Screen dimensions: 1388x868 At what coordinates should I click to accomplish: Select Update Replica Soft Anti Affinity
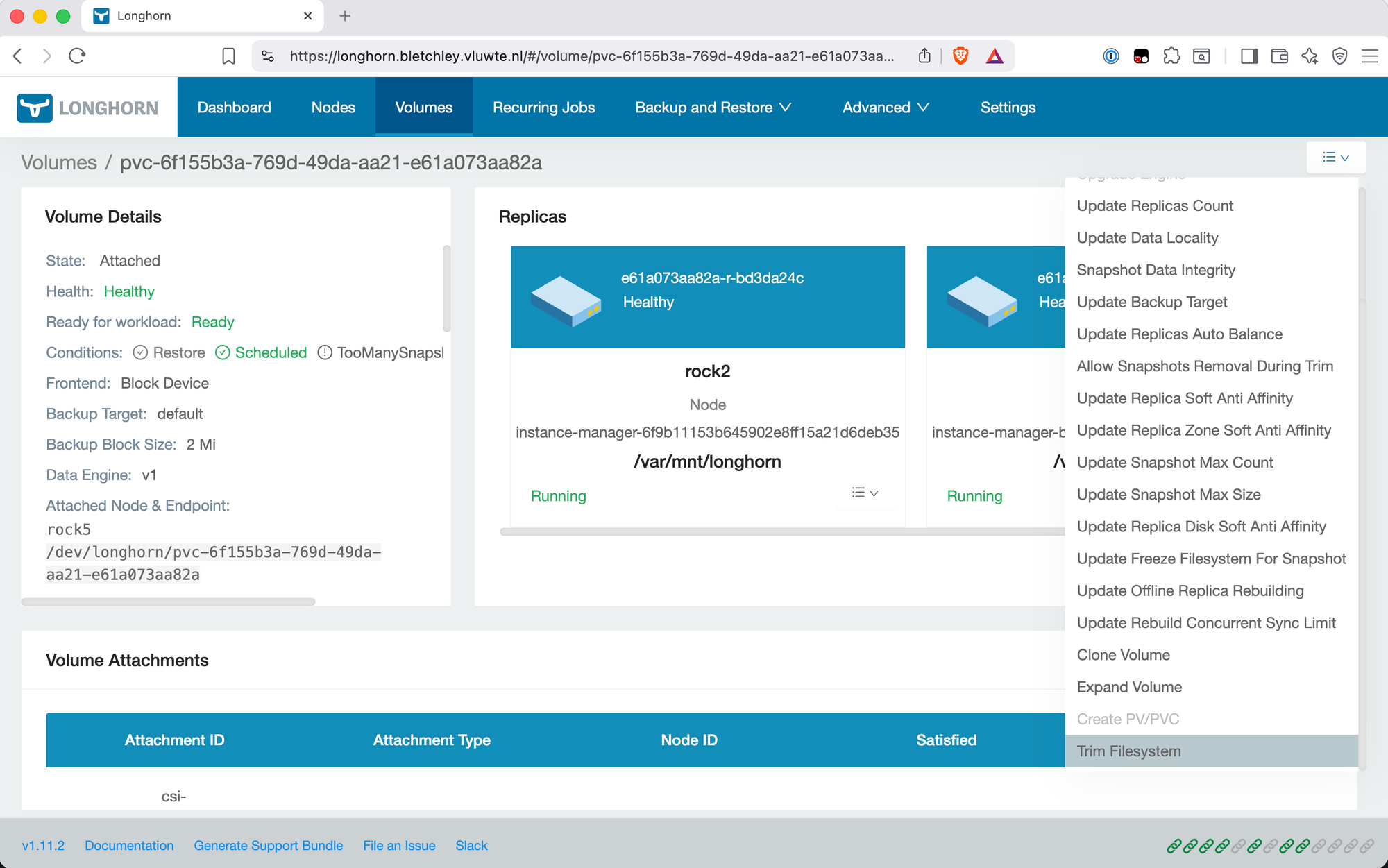pyautogui.click(x=1211, y=398)
